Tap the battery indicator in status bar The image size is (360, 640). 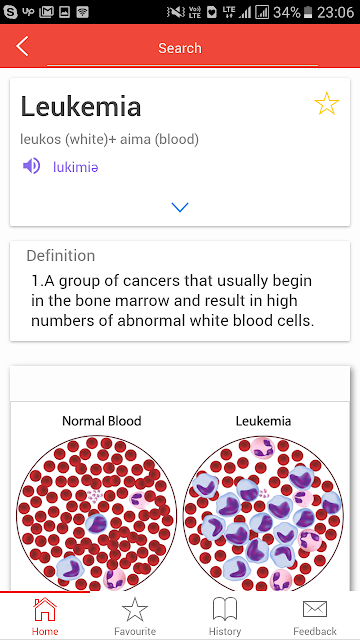(308, 13)
